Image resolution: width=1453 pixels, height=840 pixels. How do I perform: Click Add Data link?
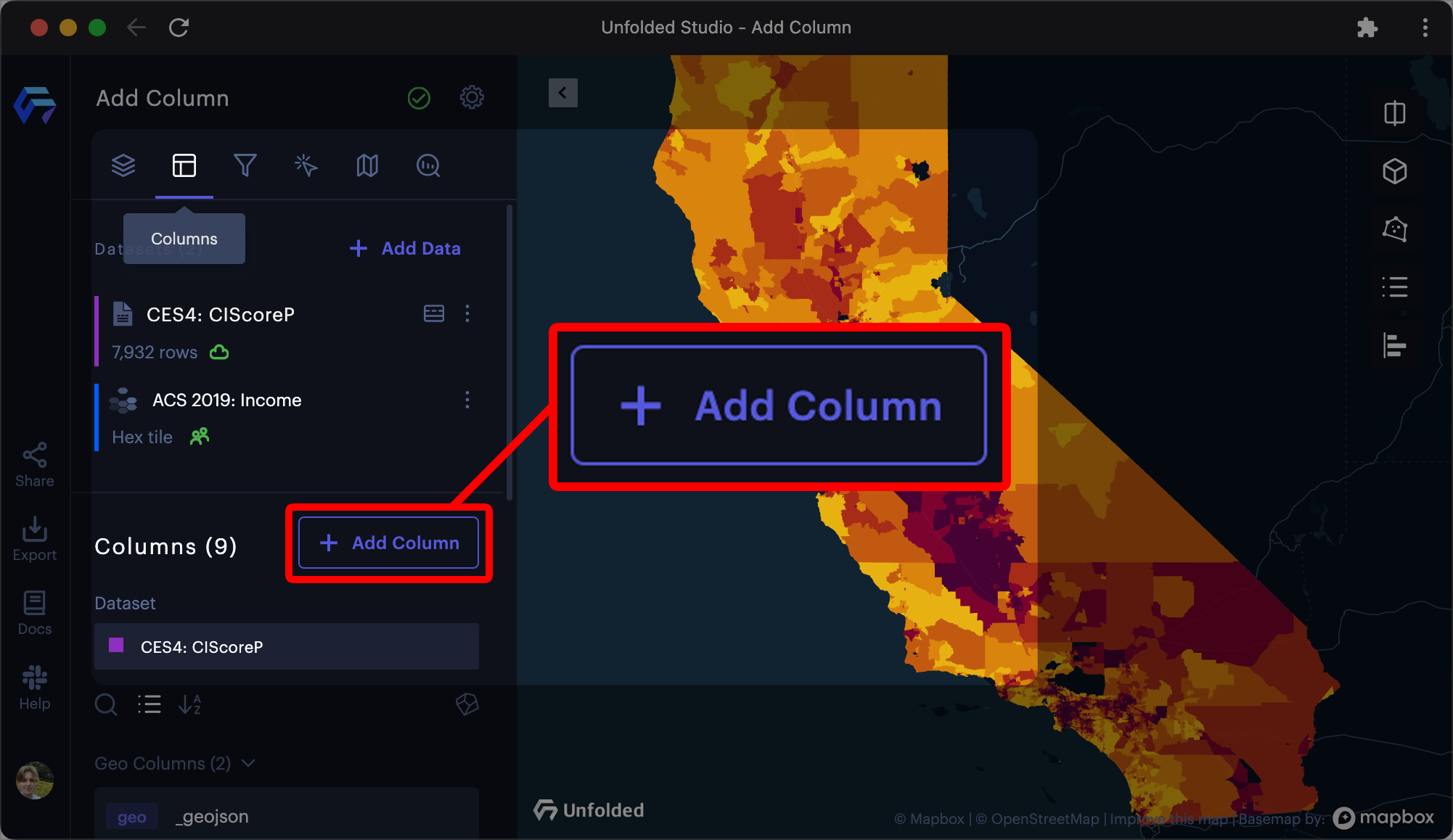pos(405,248)
